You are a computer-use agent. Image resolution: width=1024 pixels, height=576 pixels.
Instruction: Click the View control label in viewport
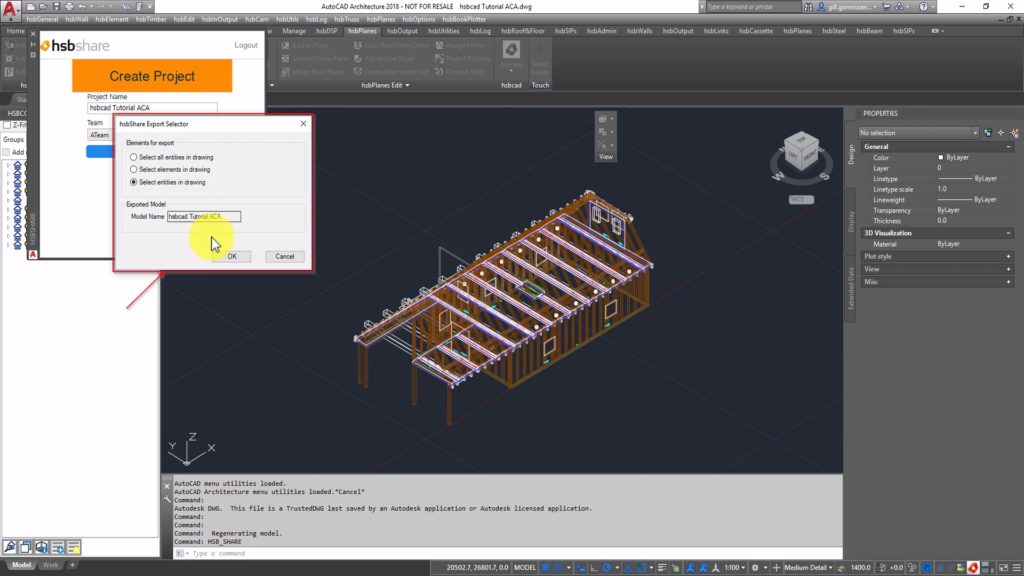click(x=606, y=157)
